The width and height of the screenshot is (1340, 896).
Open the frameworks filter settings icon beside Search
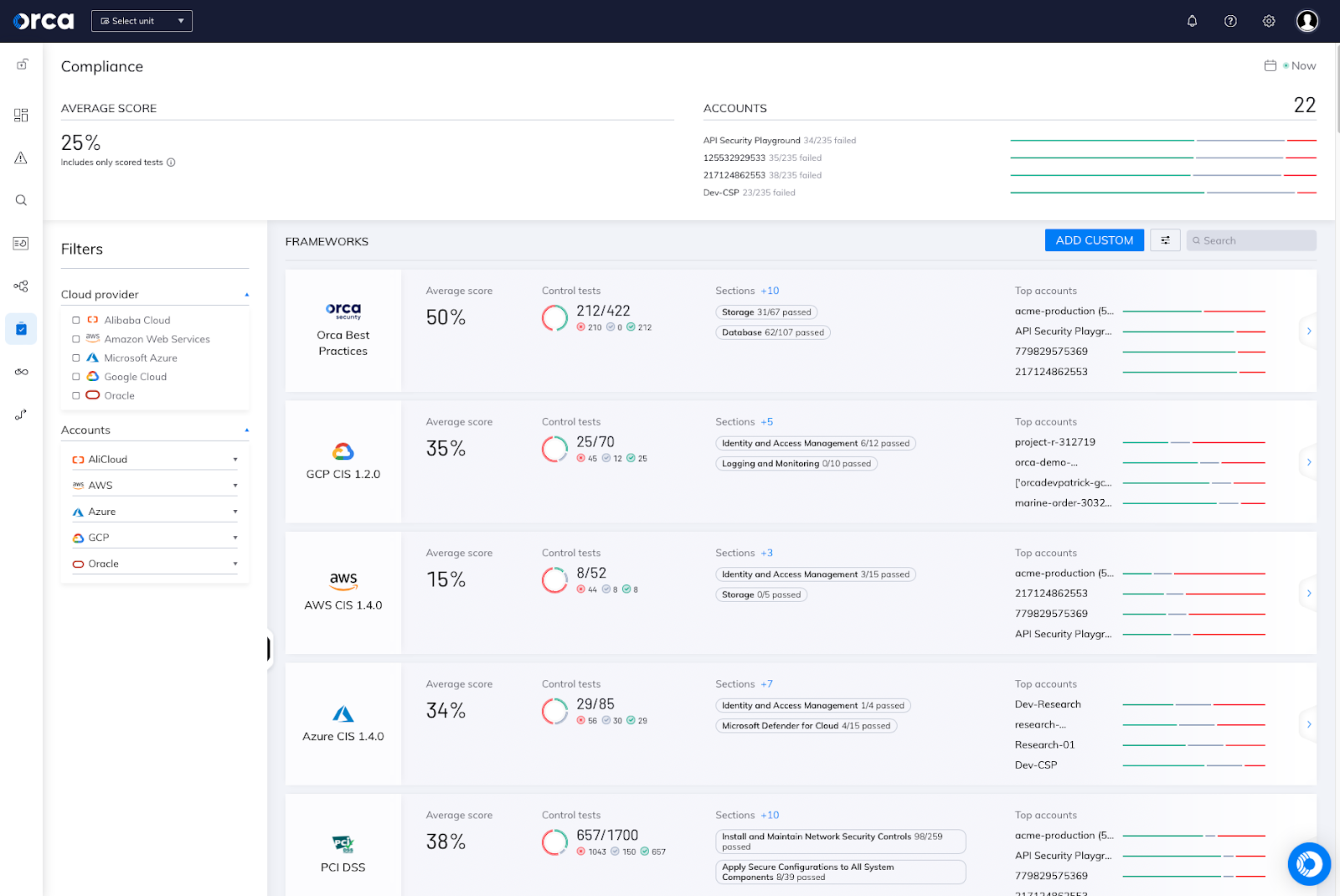(1165, 240)
